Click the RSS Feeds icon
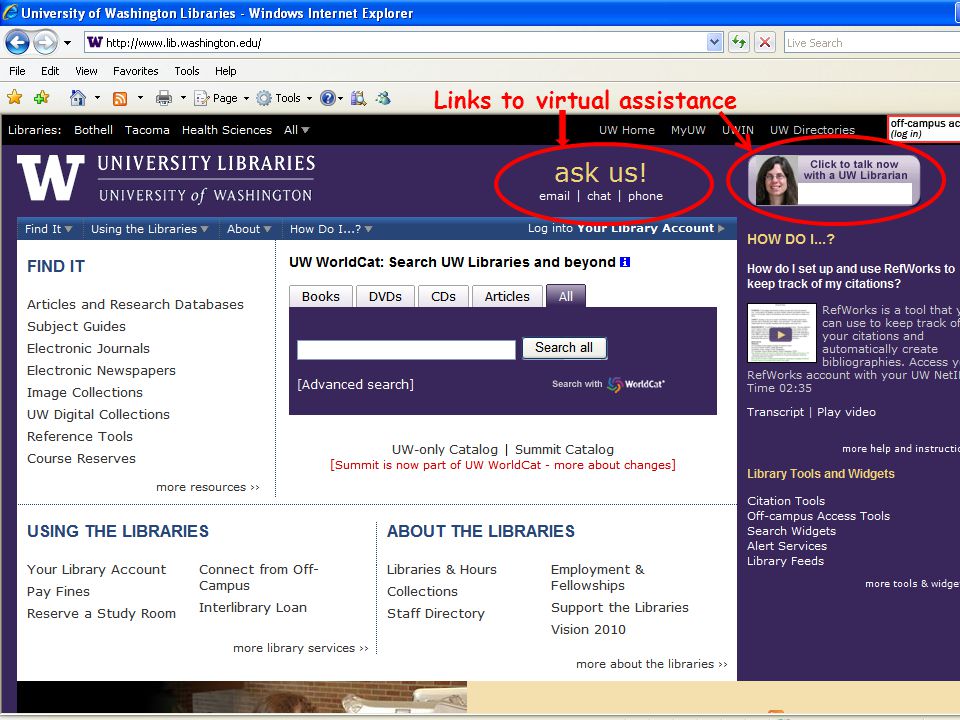Viewport: 960px width, 720px height. coord(120,98)
